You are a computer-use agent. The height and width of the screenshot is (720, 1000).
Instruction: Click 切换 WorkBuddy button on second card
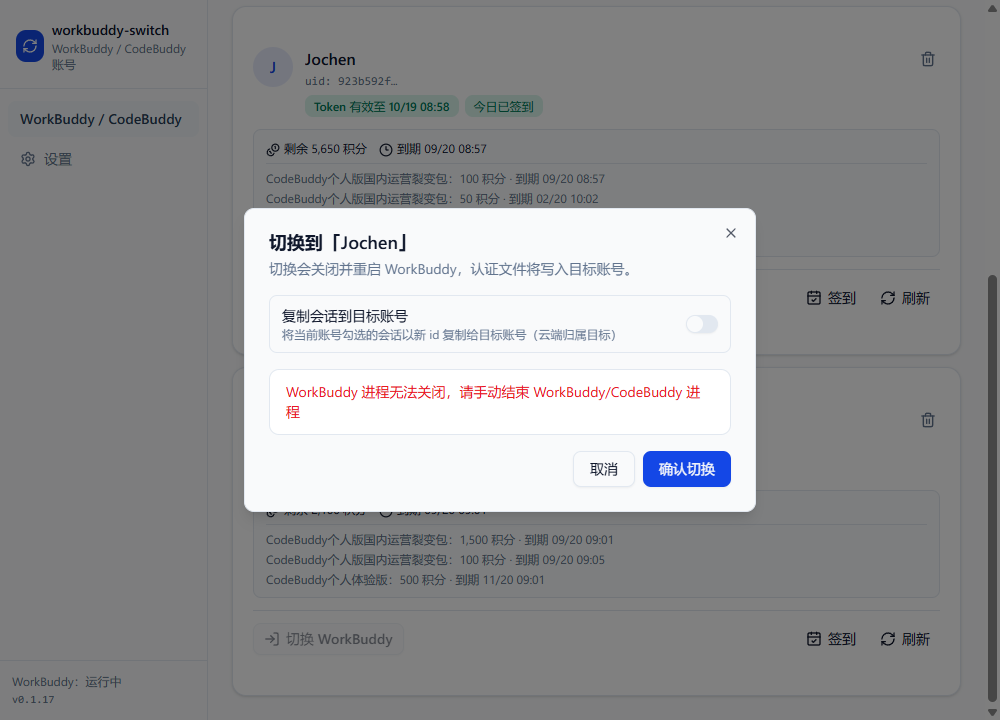pyautogui.click(x=328, y=639)
